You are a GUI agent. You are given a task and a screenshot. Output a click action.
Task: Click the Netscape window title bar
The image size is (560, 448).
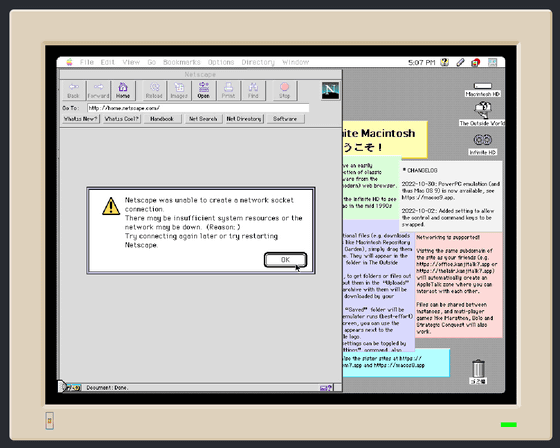tap(200, 74)
